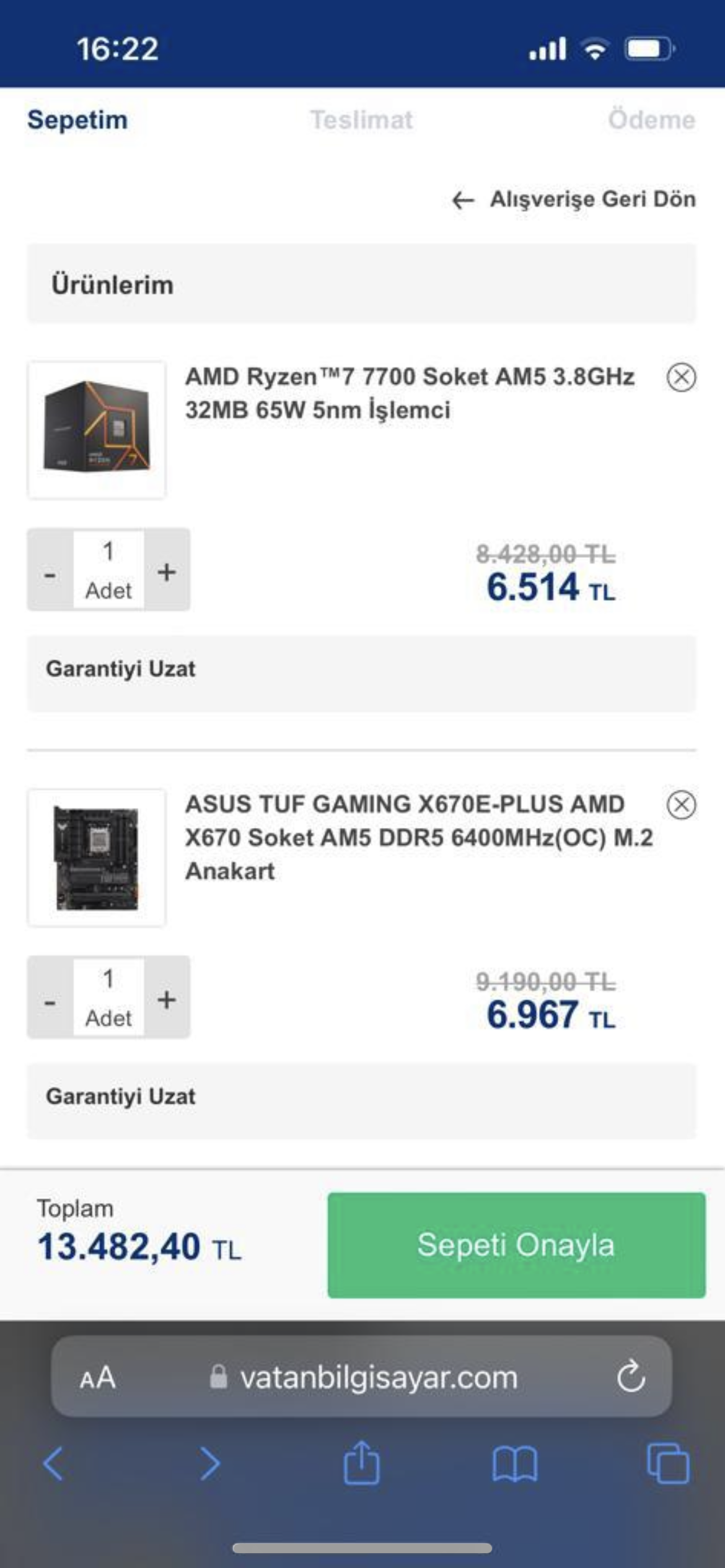Image resolution: width=725 pixels, height=1568 pixels.
Task: Switch to the Teslimat step tab
Action: pos(361,120)
